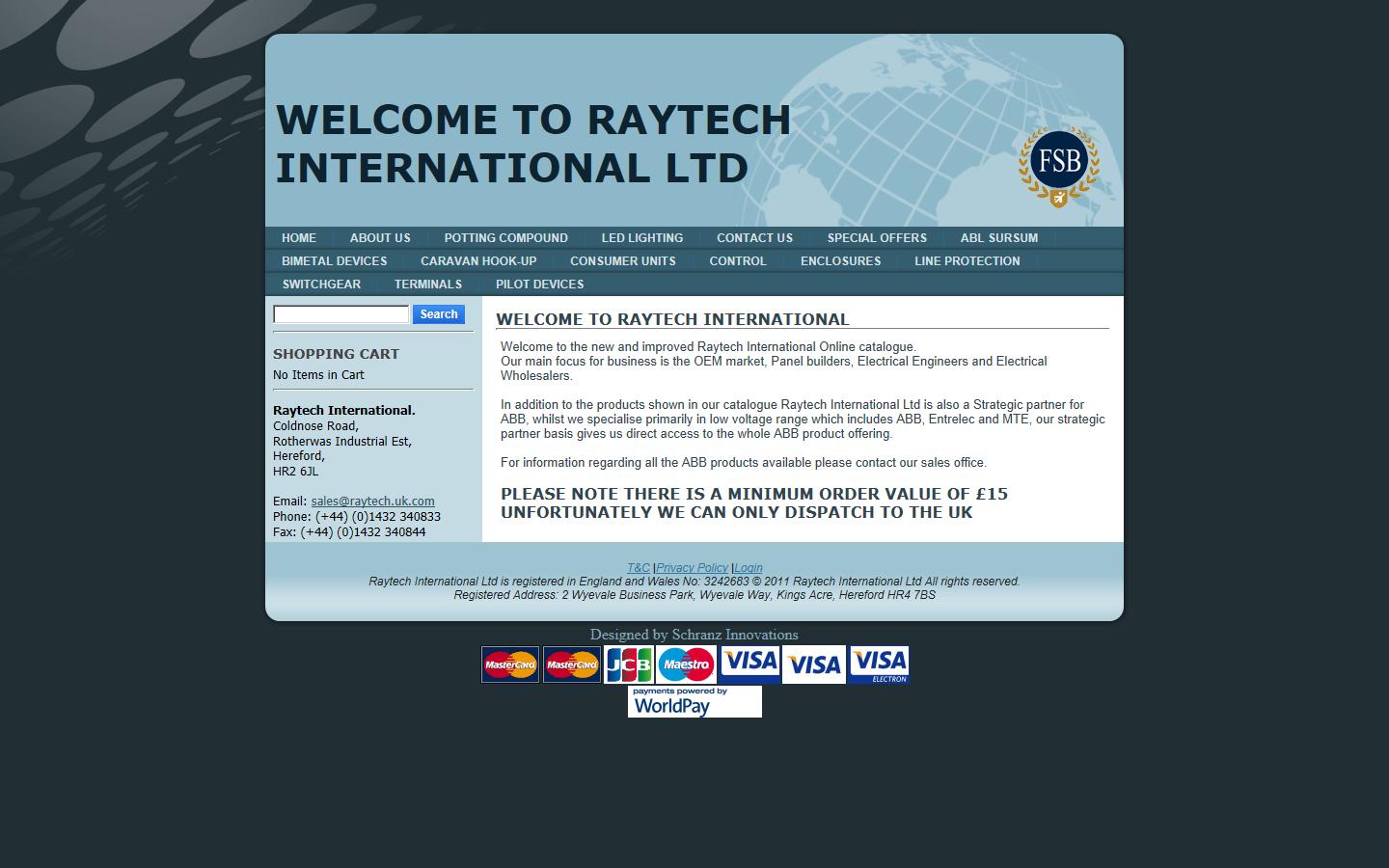The width and height of the screenshot is (1389, 868).
Task: Browse the SWITCHGEAR product category
Action: [320, 285]
